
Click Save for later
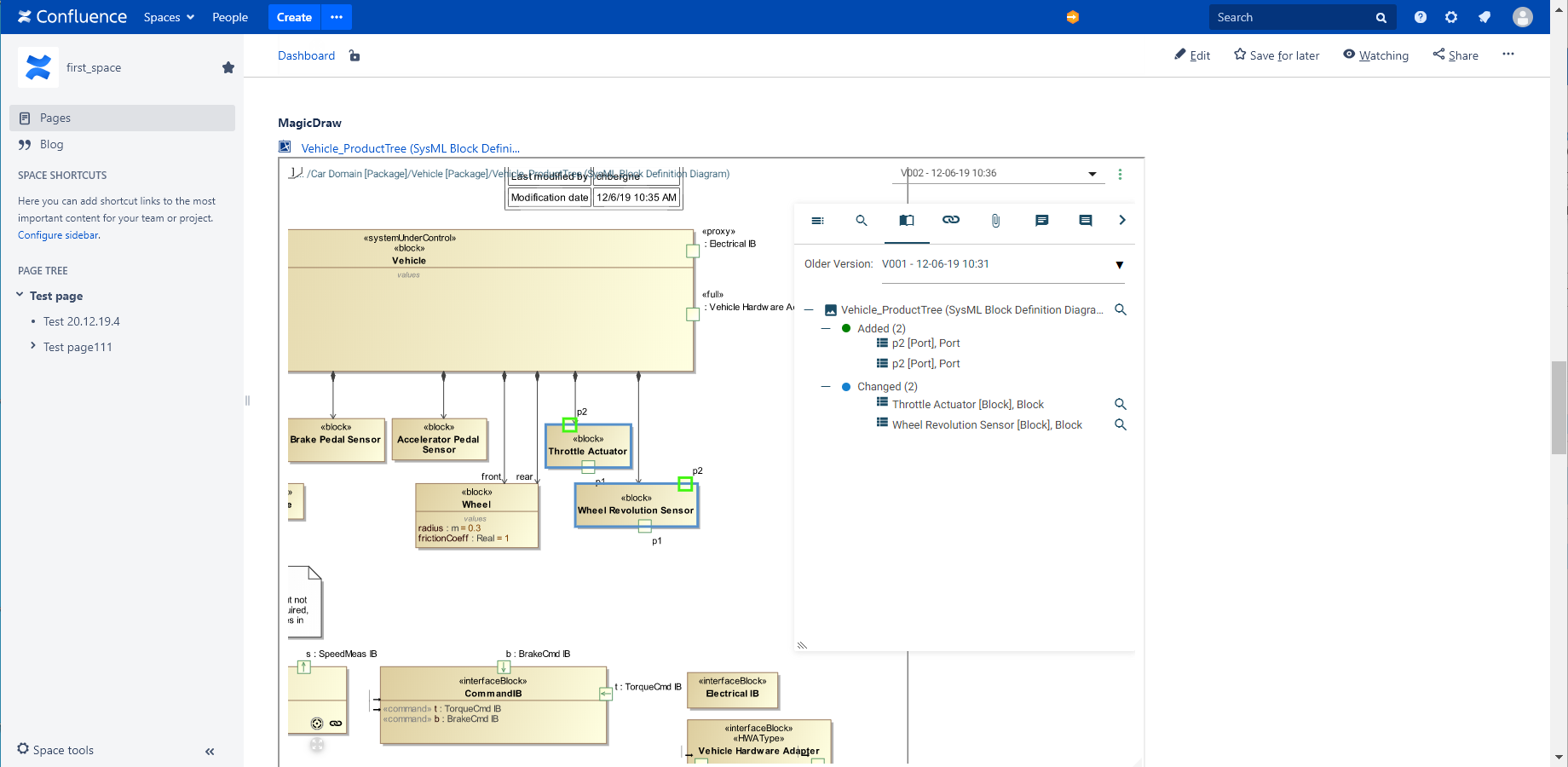point(1277,55)
